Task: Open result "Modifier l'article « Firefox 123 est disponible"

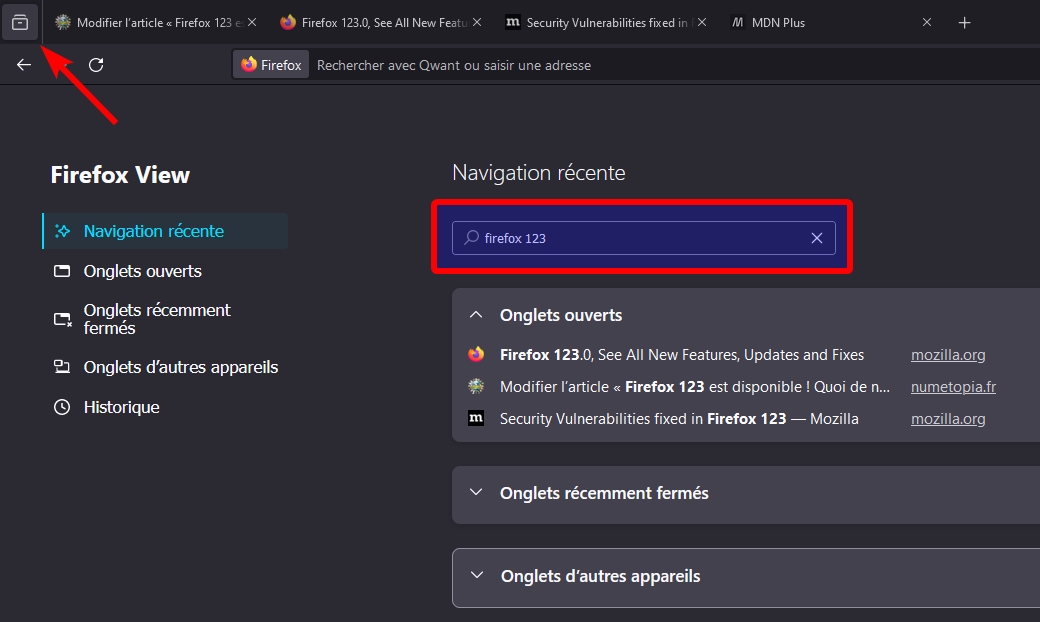Action: coord(695,387)
